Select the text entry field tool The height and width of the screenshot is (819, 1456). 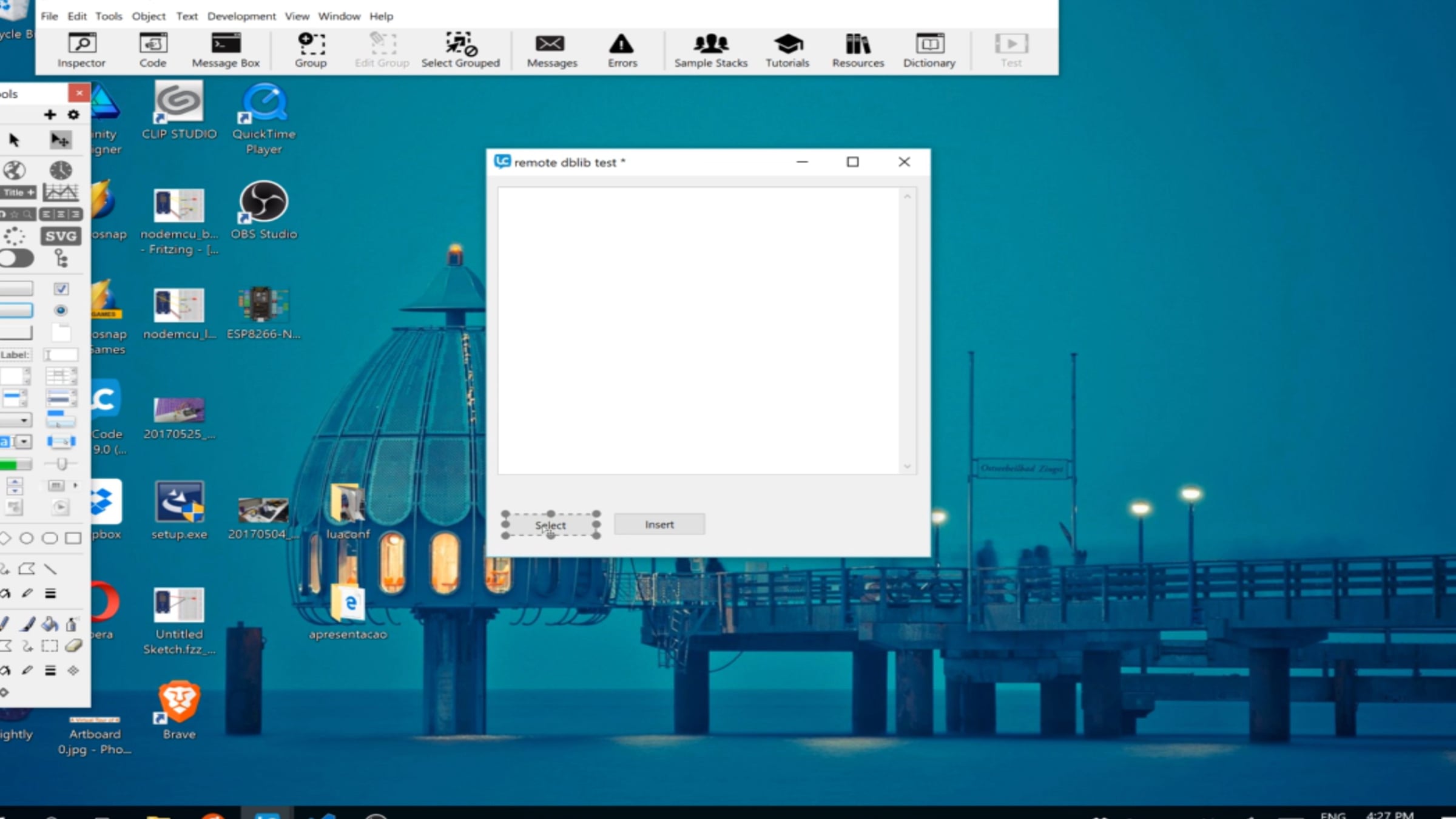click(61, 355)
